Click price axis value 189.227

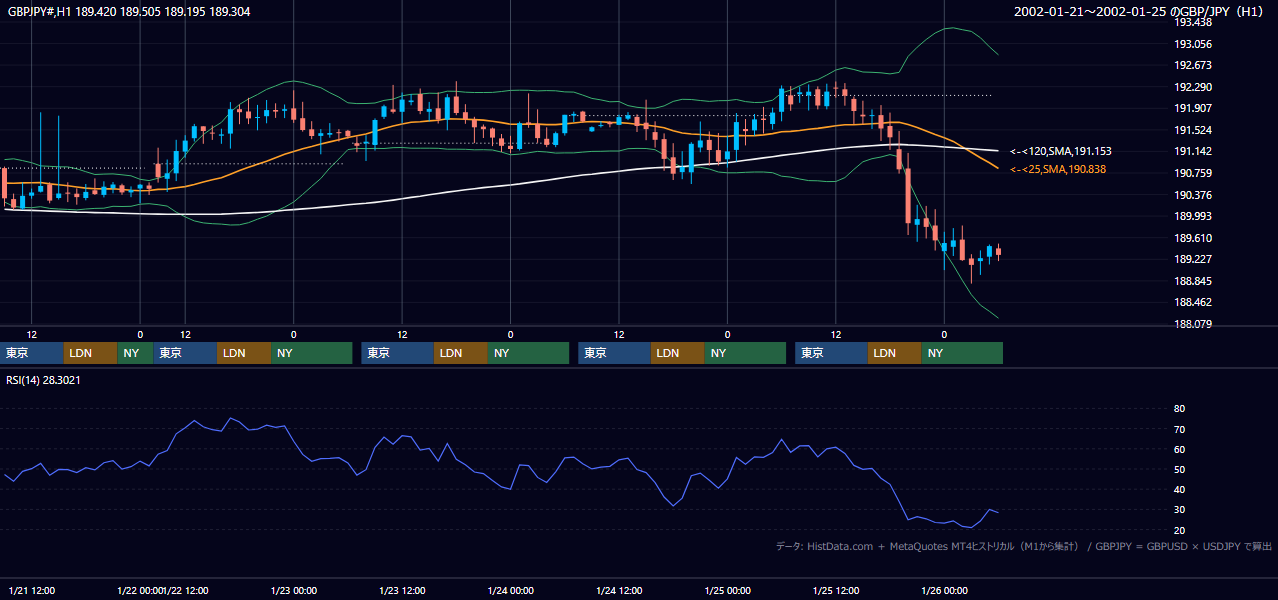(1193, 259)
